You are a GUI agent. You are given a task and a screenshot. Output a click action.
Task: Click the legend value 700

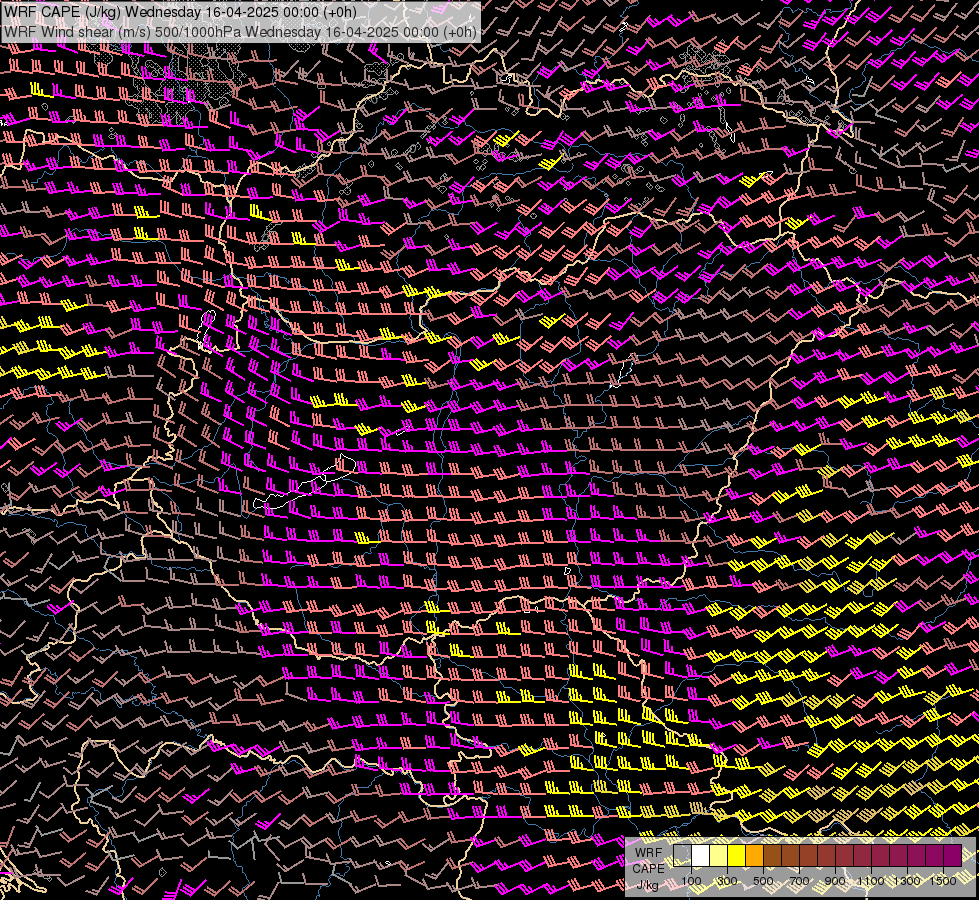coord(799,881)
